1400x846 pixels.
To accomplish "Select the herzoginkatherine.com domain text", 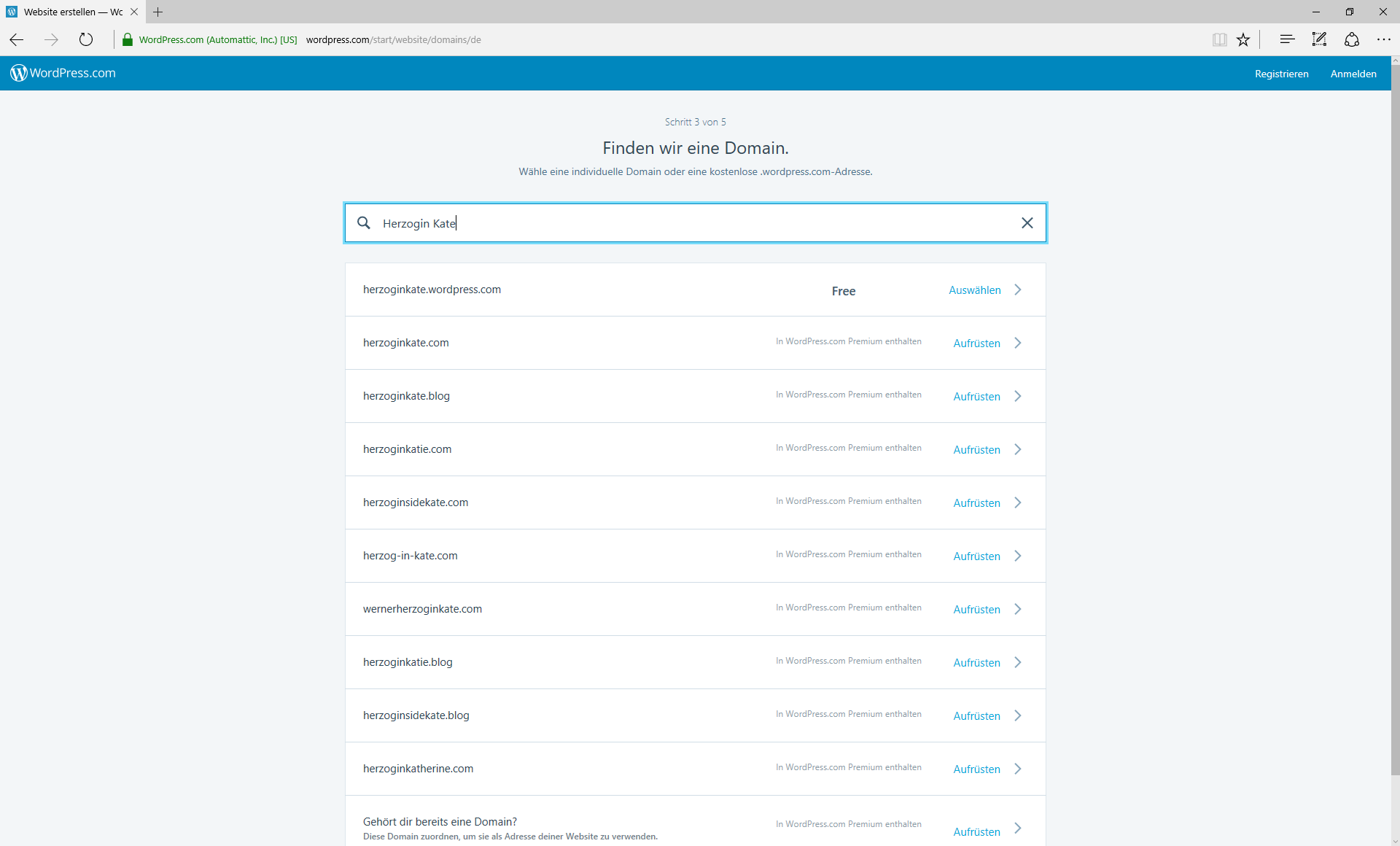I will pyautogui.click(x=418, y=769).
